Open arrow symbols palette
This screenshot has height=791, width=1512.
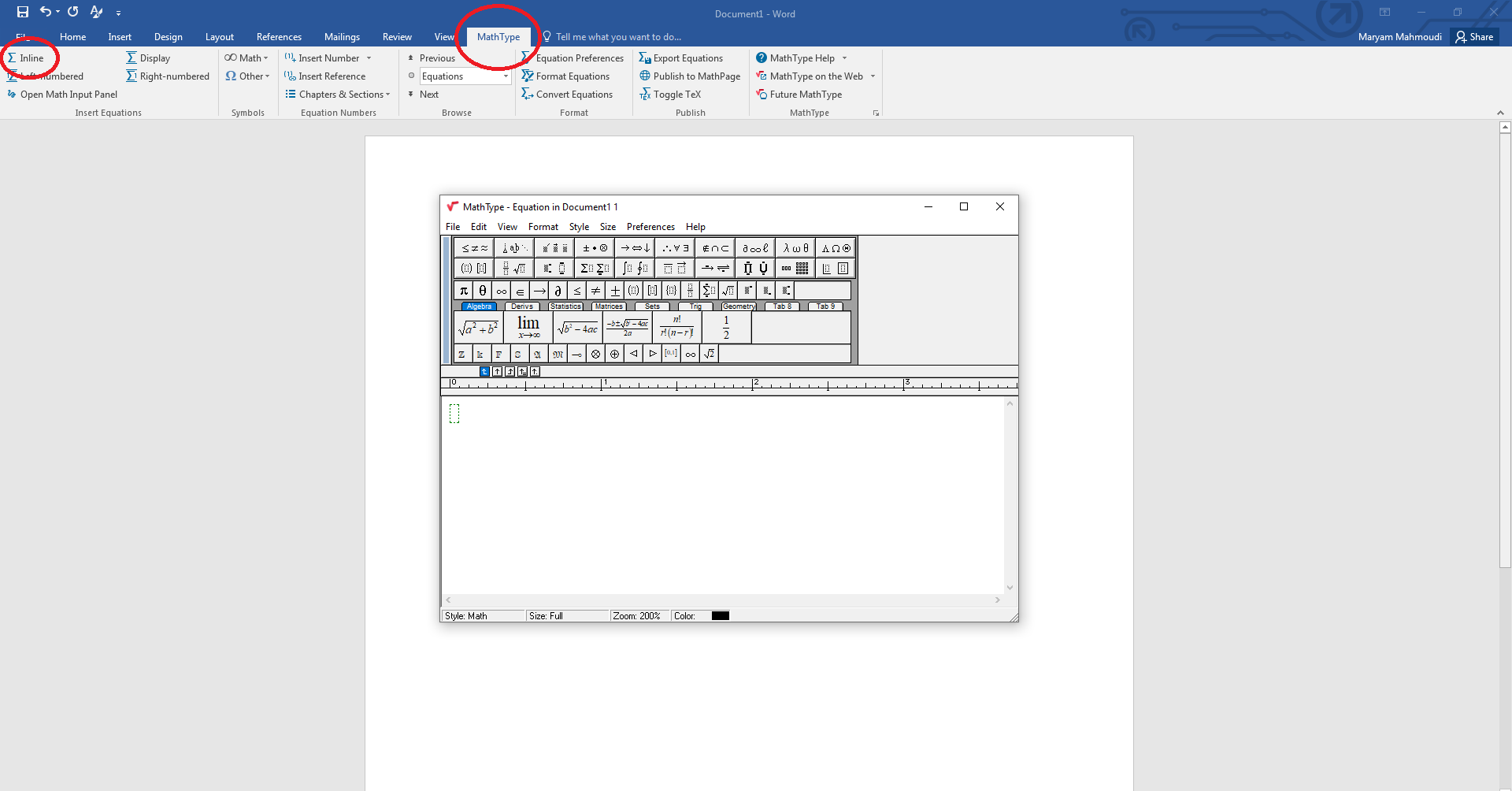coord(635,248)
